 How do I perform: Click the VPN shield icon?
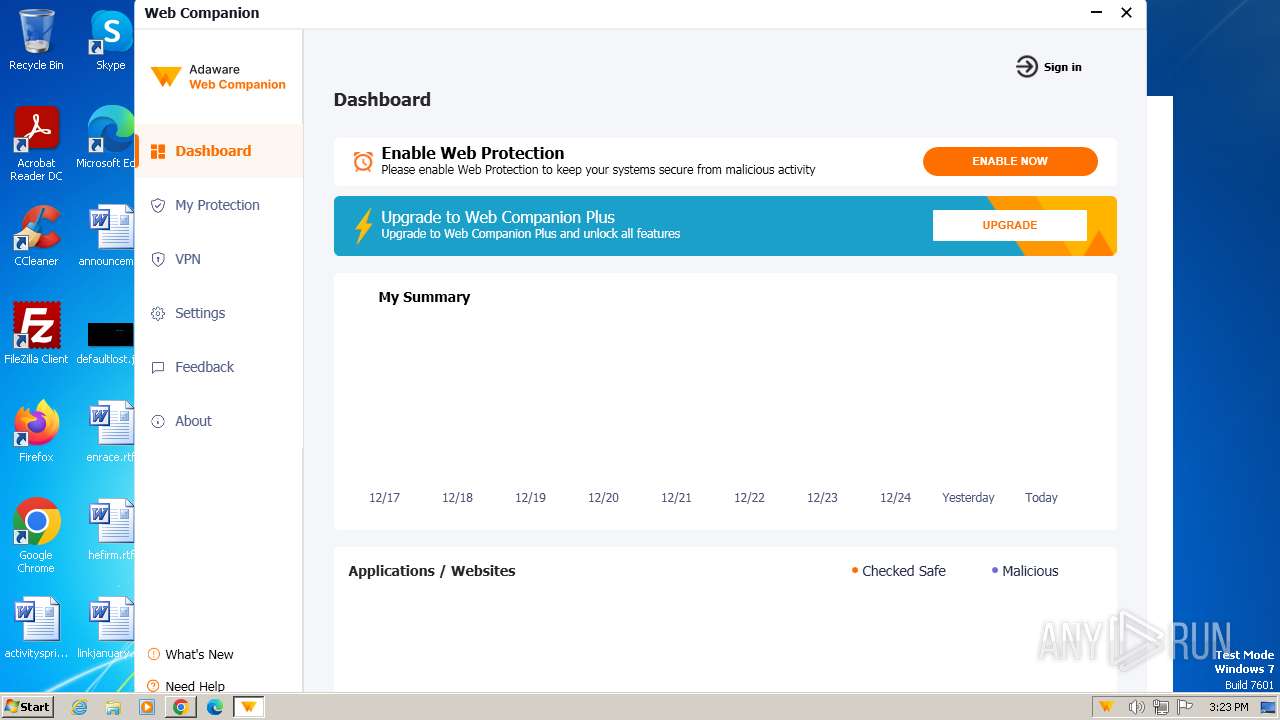coord(158,259)
